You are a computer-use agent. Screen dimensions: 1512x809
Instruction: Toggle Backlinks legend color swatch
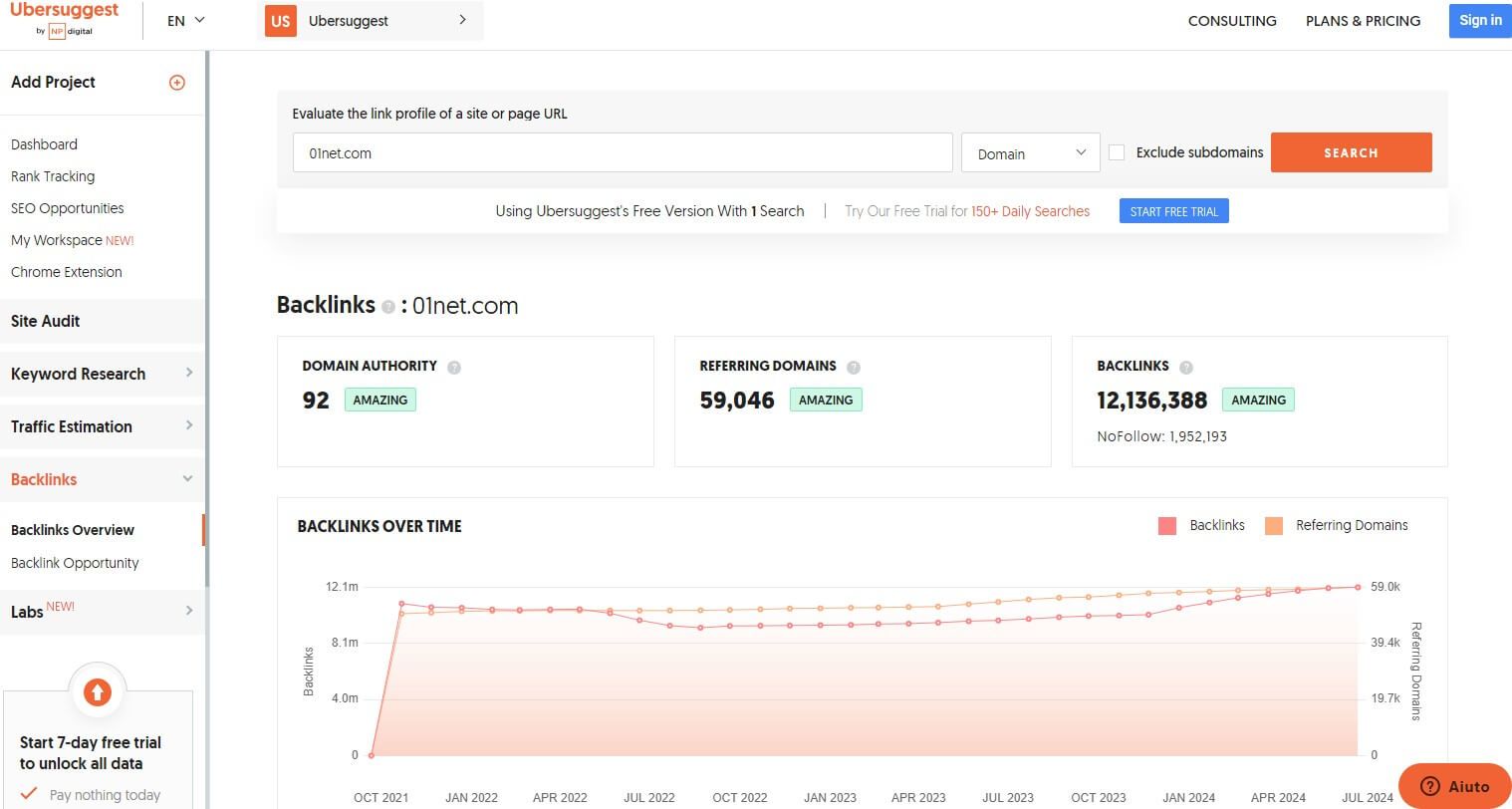point(1167,526)
